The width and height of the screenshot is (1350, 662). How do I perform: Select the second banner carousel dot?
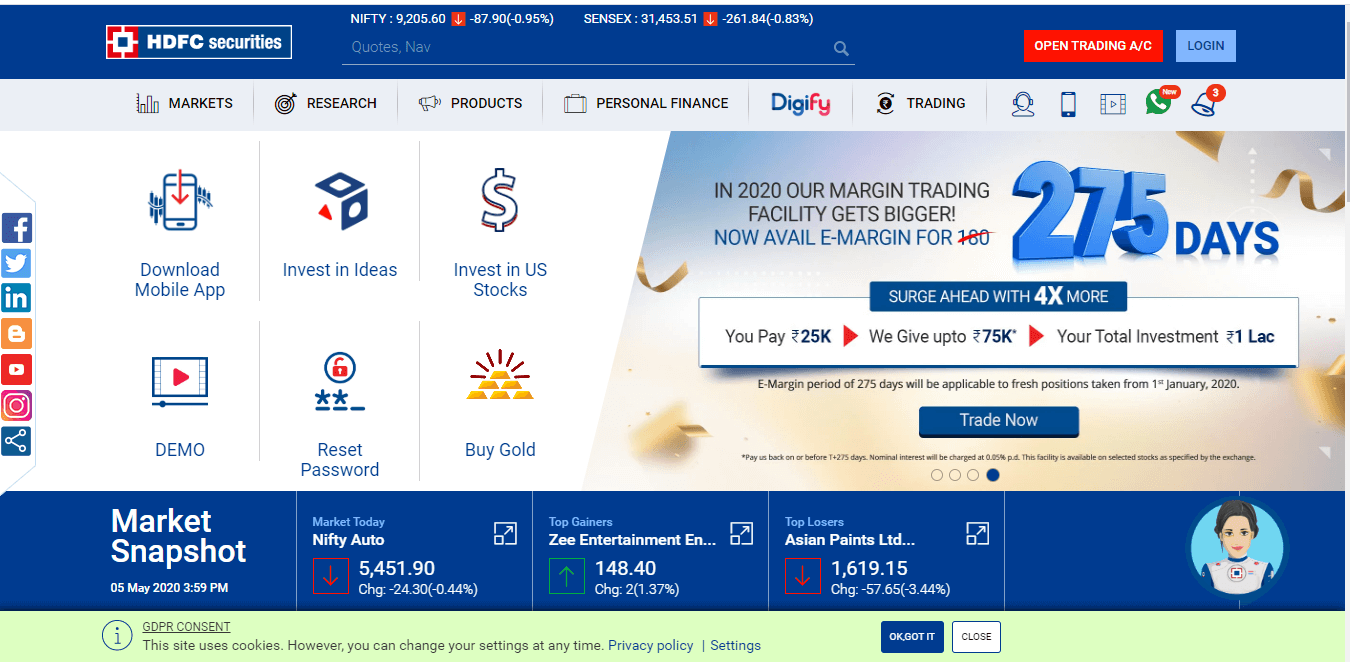pos(955,475)
